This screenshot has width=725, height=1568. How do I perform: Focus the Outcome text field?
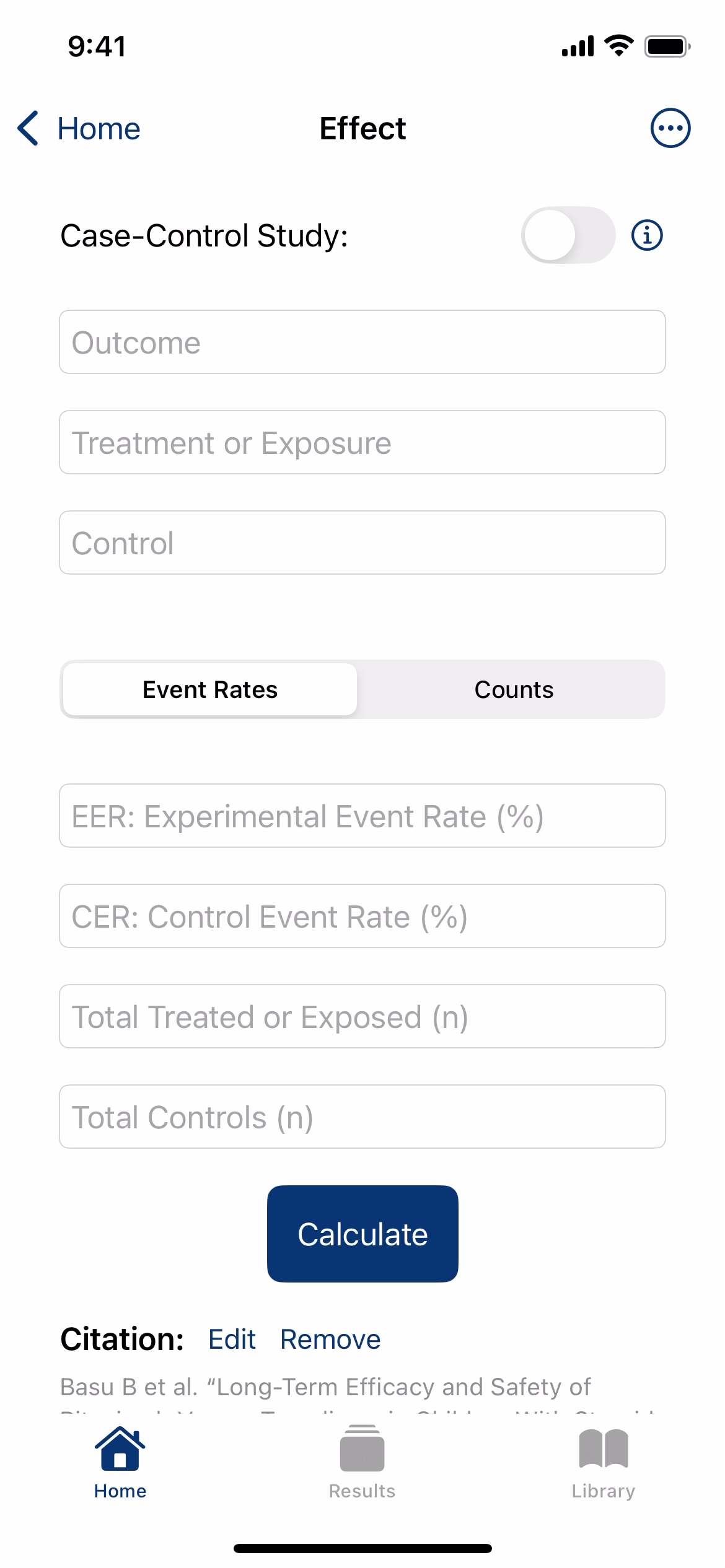pos(362,342)
